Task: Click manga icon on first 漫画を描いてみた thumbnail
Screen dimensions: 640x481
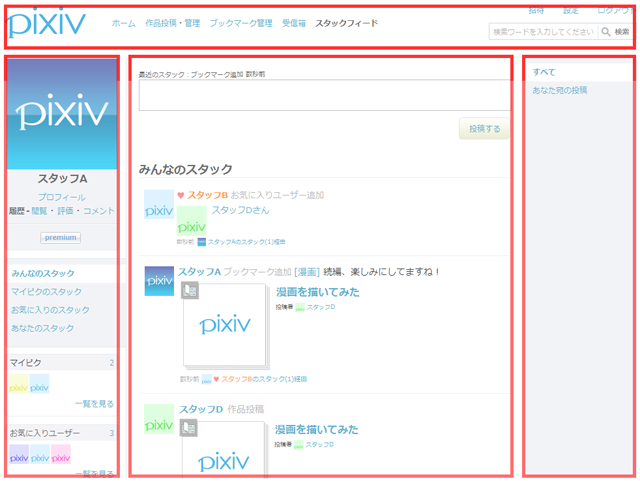Action: [x=190, y=290]
